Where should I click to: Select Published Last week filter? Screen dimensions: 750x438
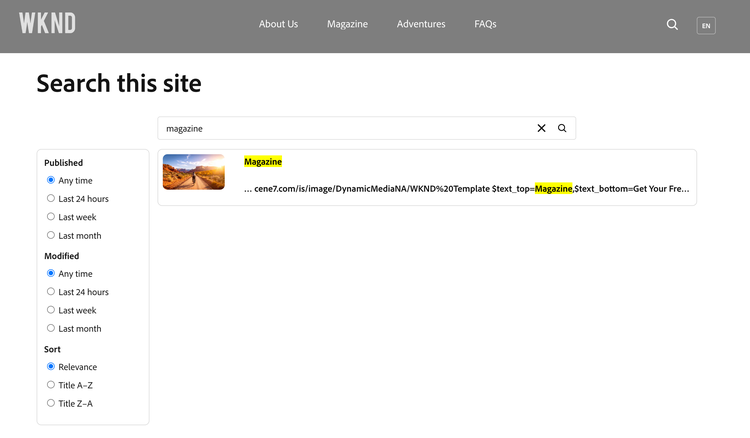point(51,217)
